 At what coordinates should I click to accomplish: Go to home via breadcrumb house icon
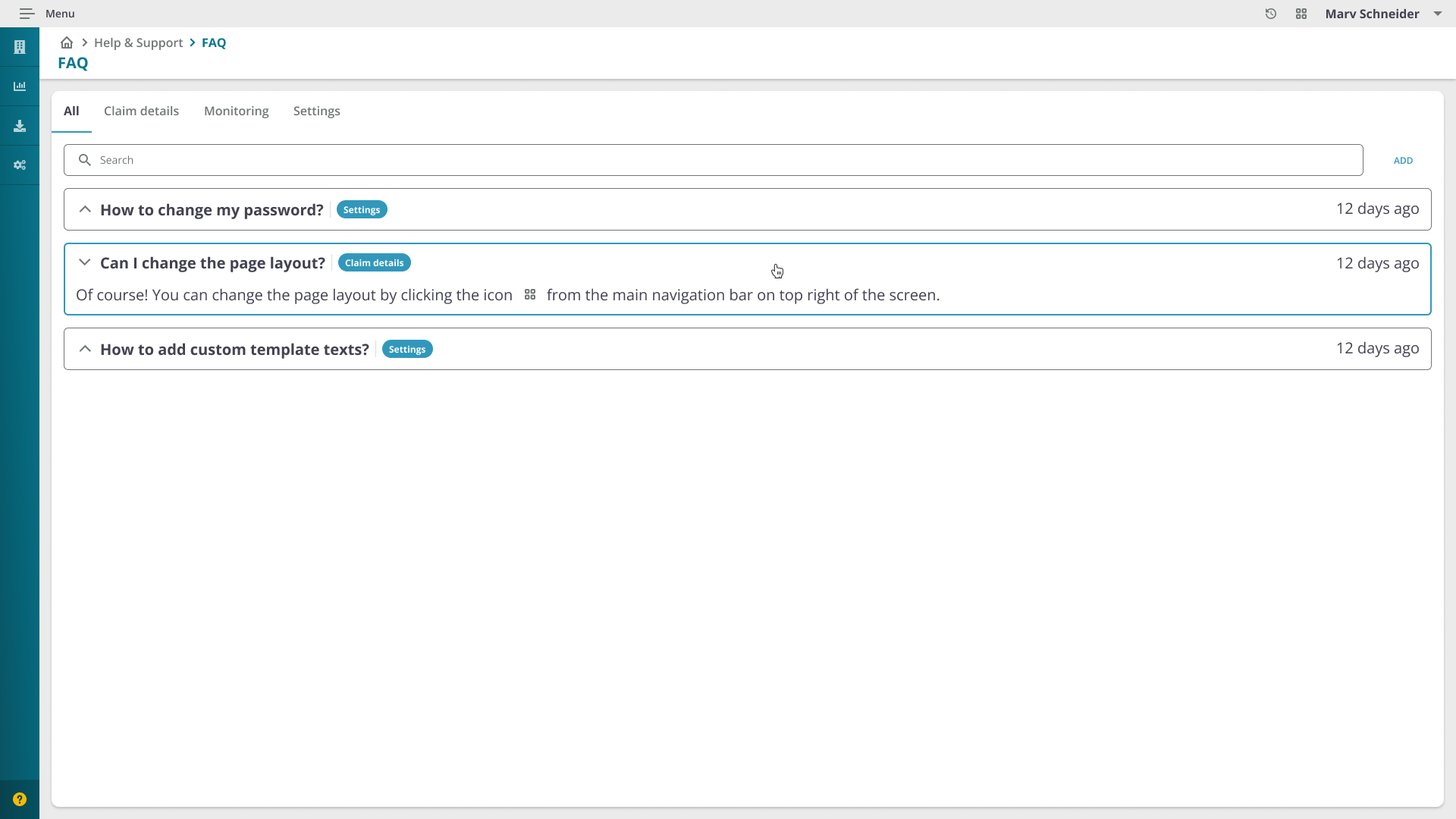click(67, 42)
